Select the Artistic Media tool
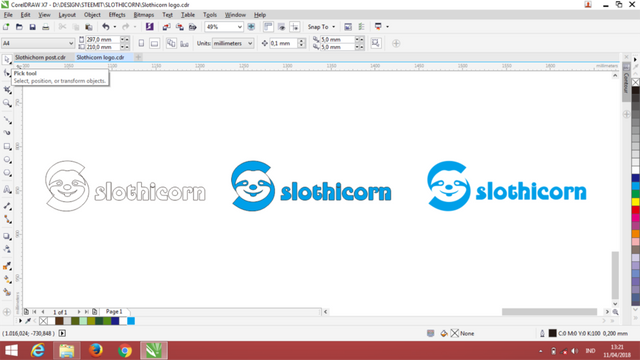This screenshot has height=360, width=640. pos(7,133)
